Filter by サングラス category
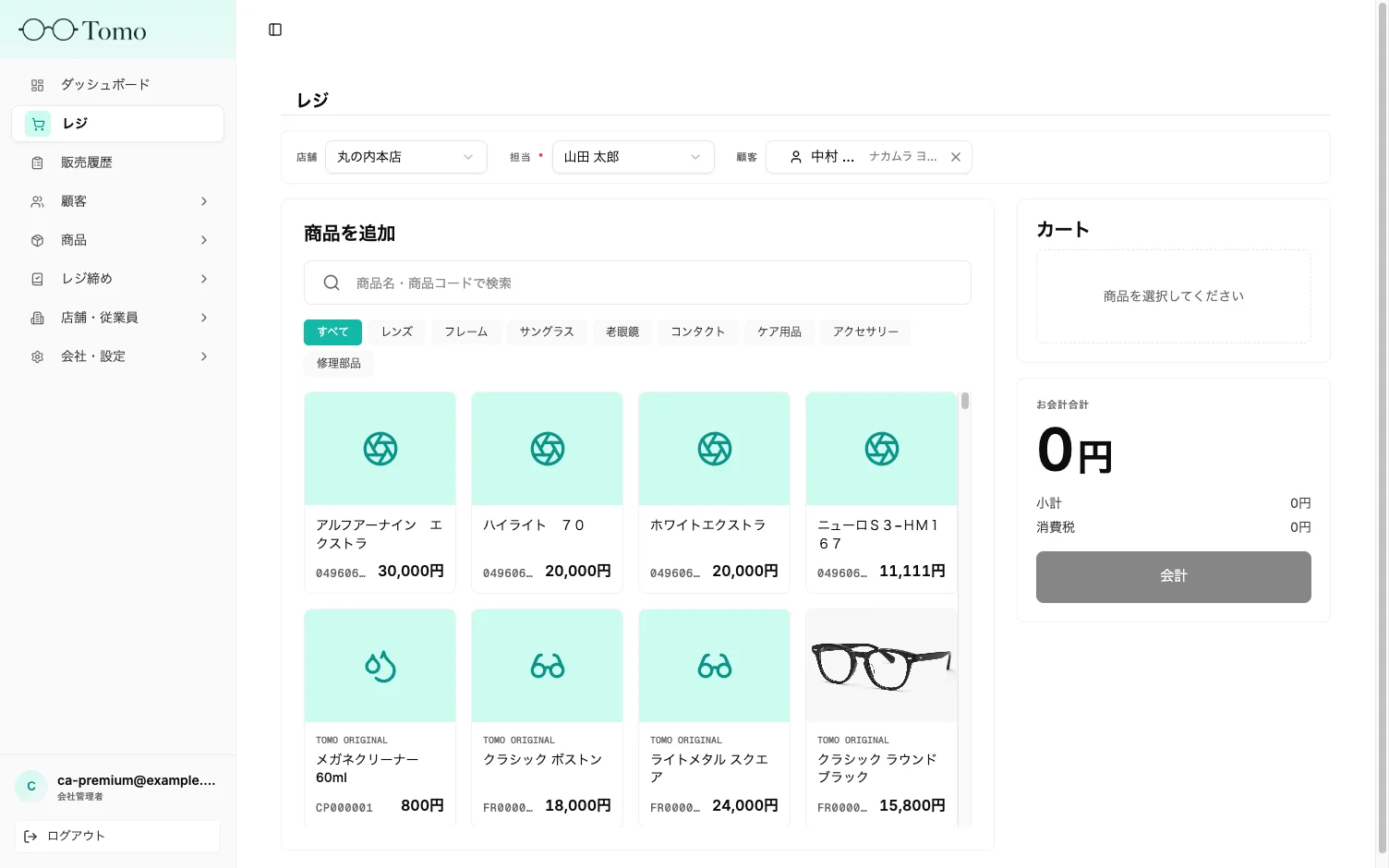1389x868 pixels. 547,332
